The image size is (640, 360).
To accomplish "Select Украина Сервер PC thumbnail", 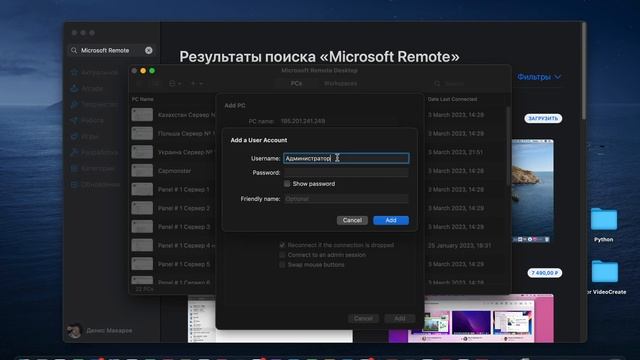I will 142,152.
